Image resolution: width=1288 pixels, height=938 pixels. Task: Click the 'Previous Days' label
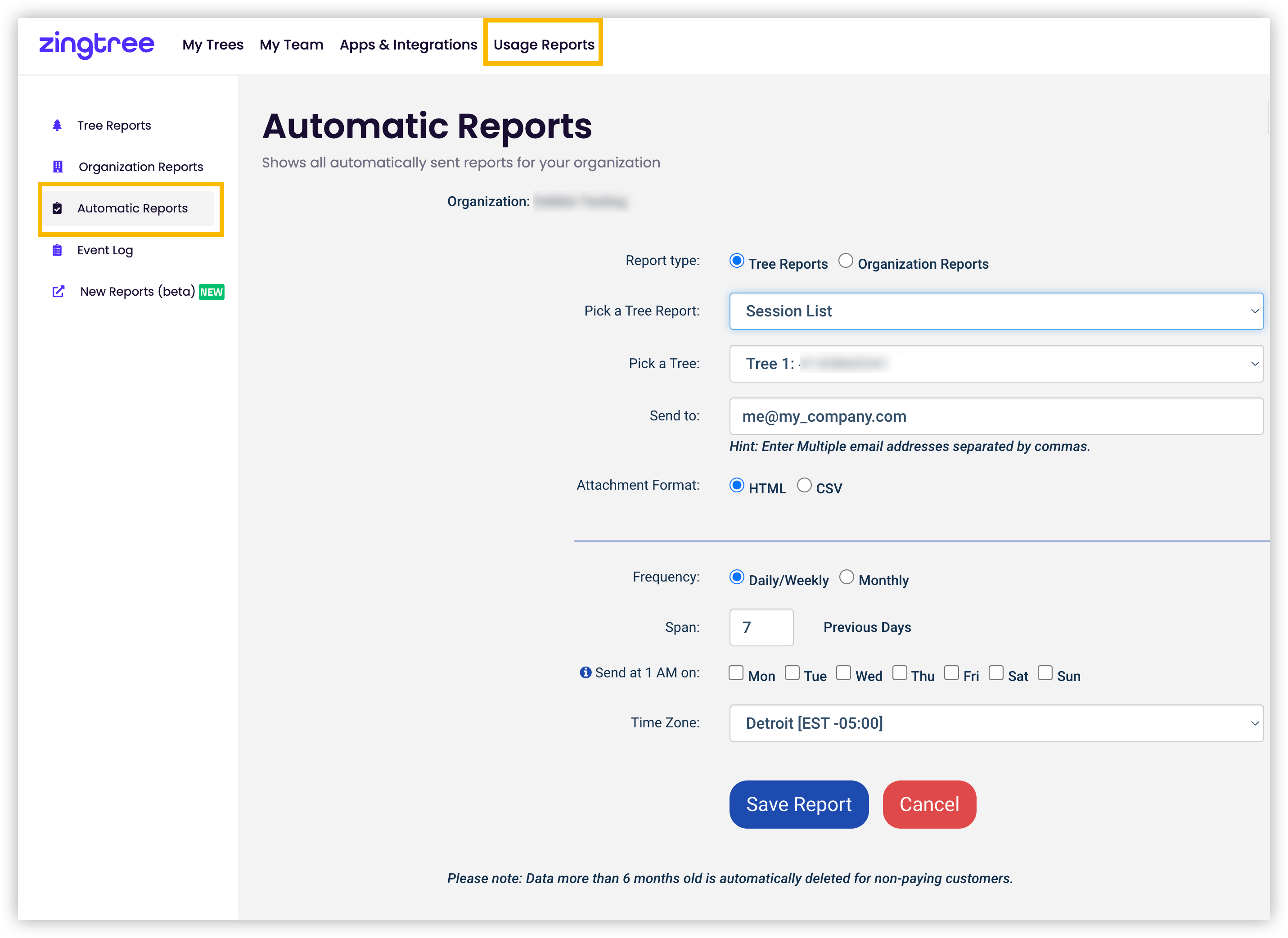(867, 628)
